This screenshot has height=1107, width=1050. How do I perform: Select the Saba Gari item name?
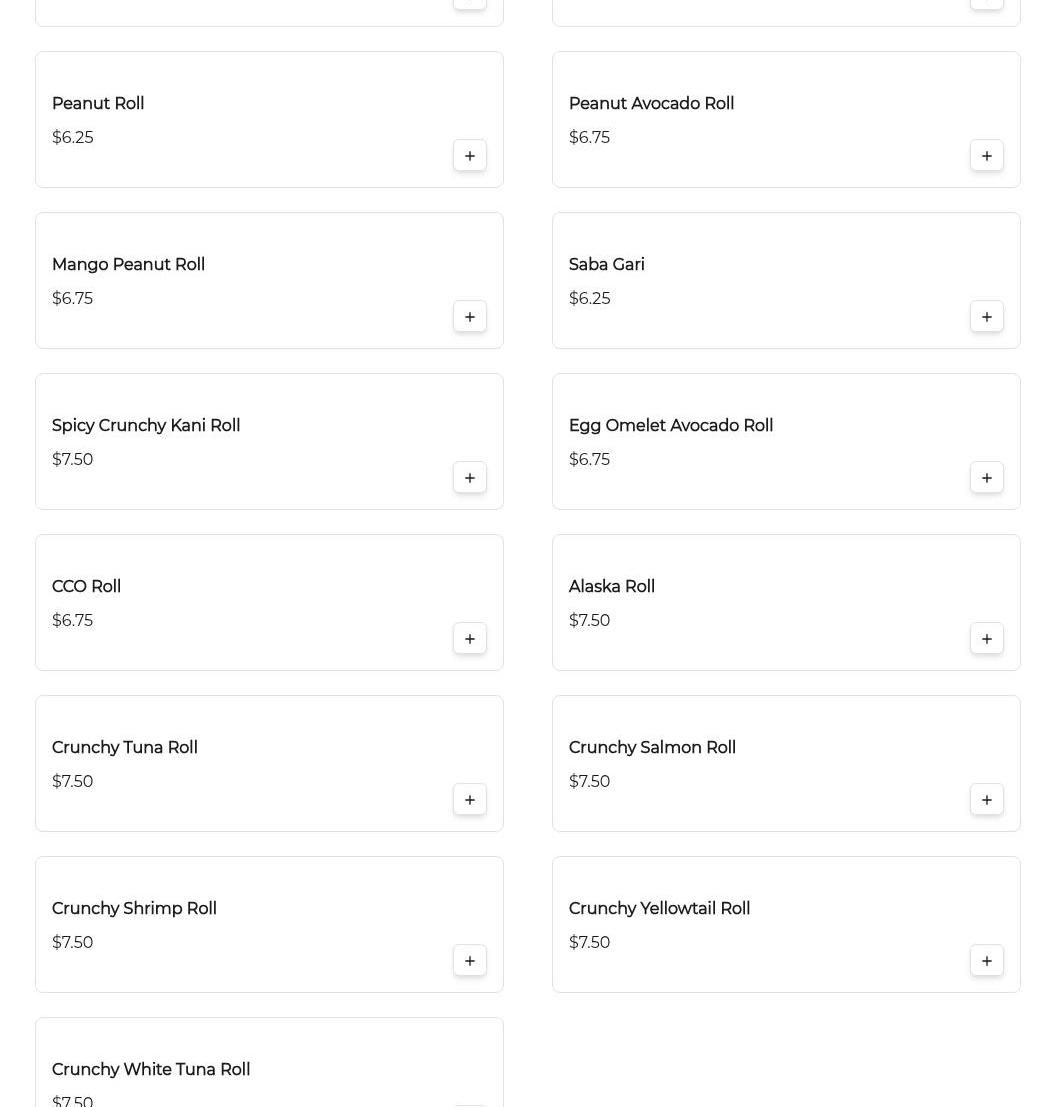[x=607, y=264]
